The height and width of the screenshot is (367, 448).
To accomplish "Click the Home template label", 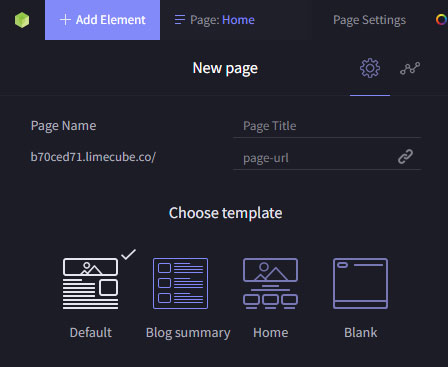I will [x=270, y=333].
